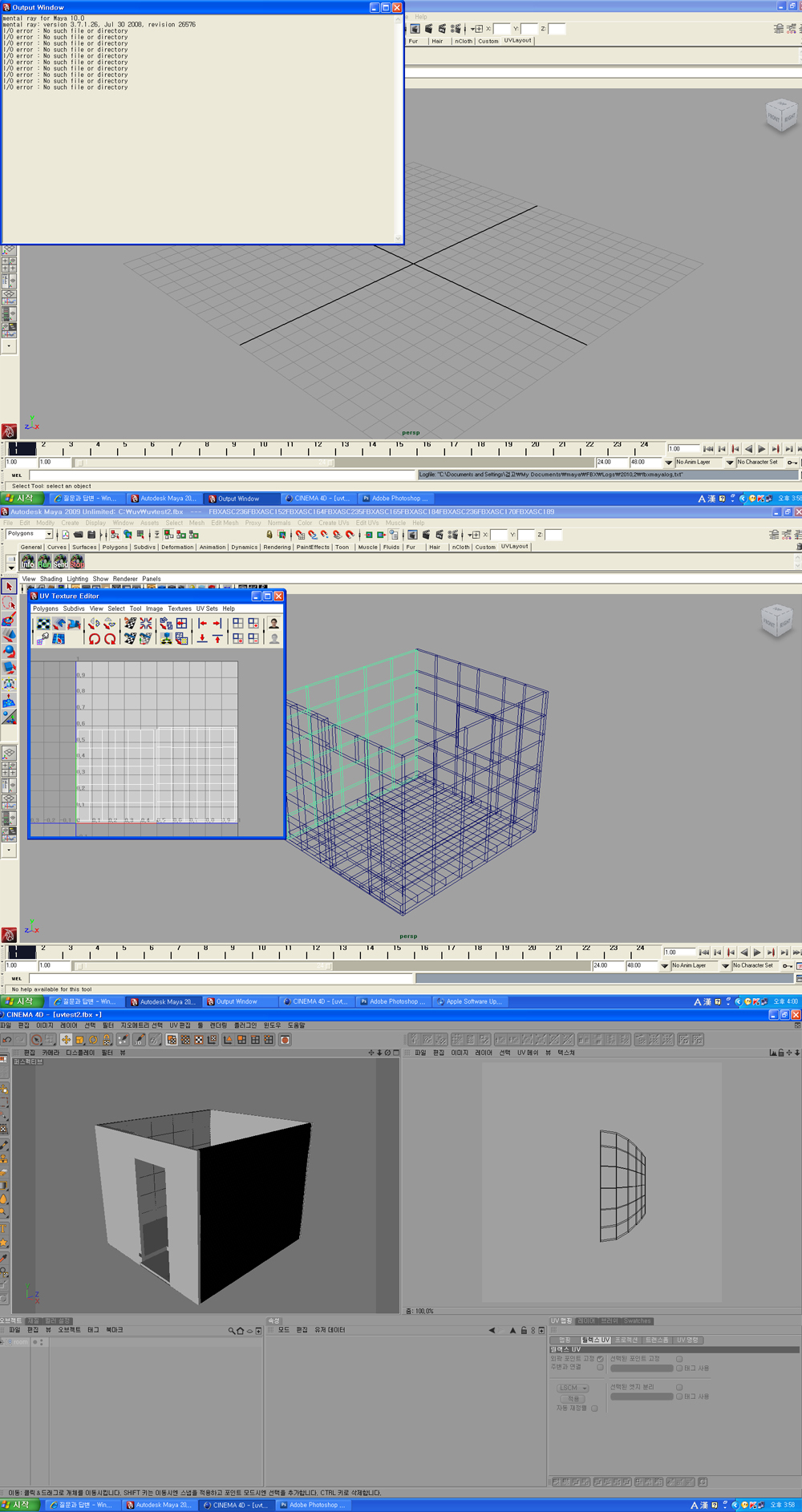
Task: Open the Textures menu in UV Texture Editor
Action: 179,608
